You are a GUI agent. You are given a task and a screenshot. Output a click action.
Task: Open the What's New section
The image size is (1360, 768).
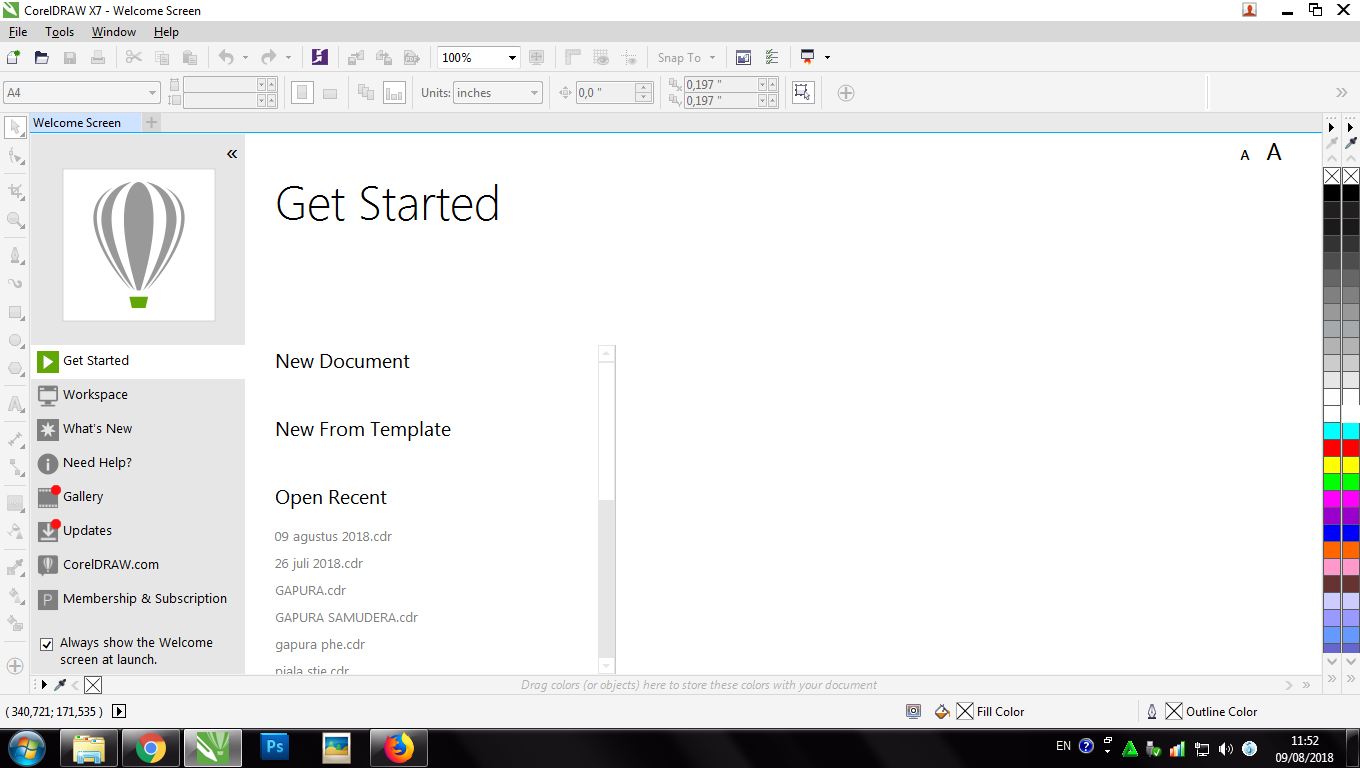[137, 429]
